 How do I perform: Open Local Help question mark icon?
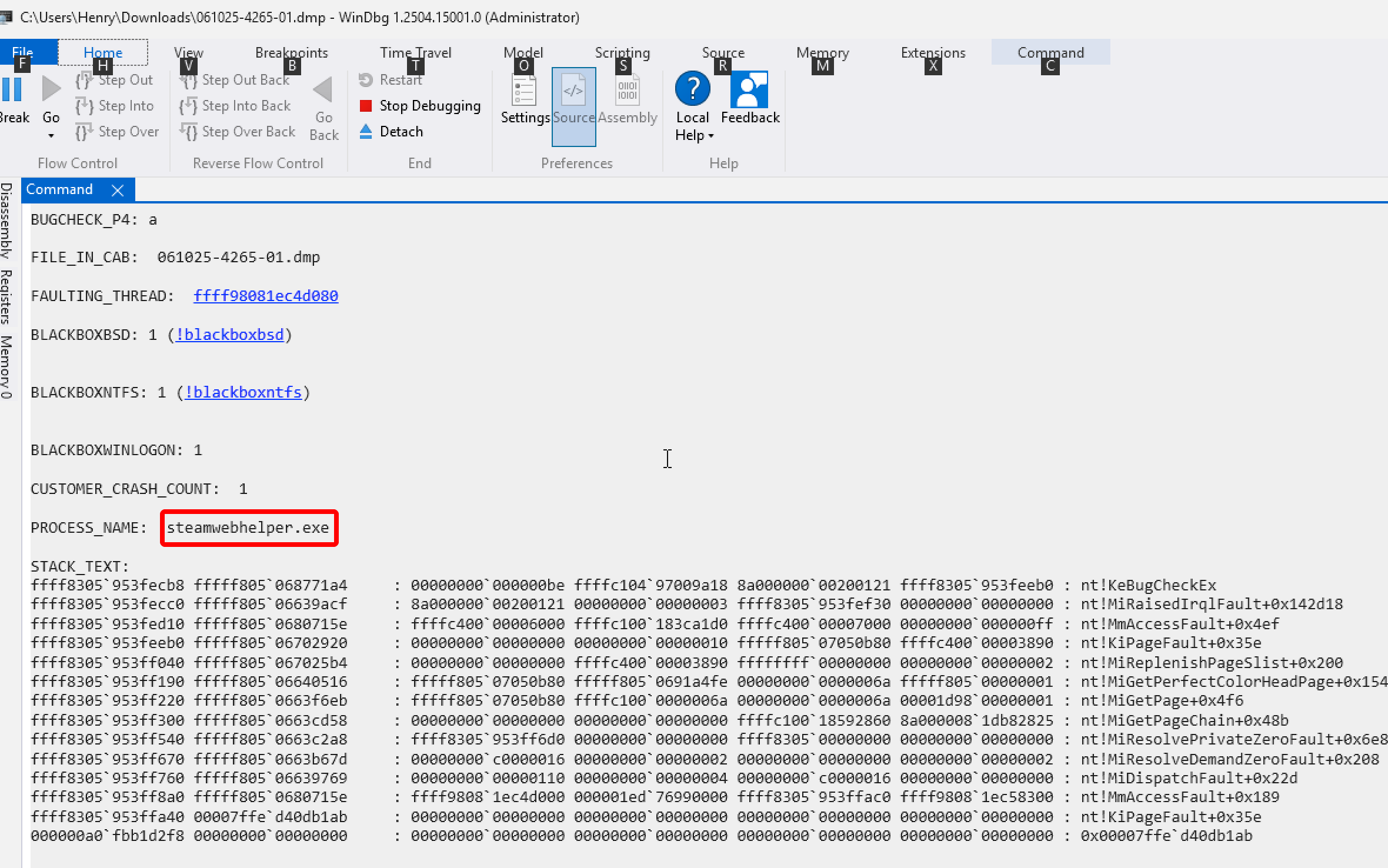[x=692, y=89]
